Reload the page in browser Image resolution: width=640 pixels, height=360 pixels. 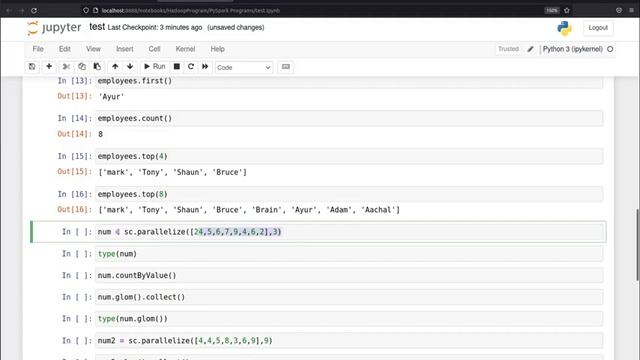[34, 10]
